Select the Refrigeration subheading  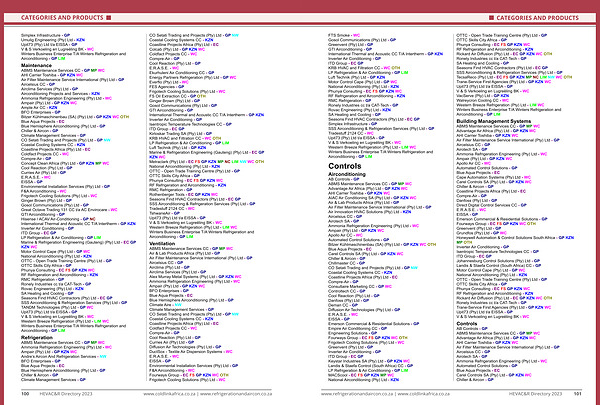click(37, 338)
